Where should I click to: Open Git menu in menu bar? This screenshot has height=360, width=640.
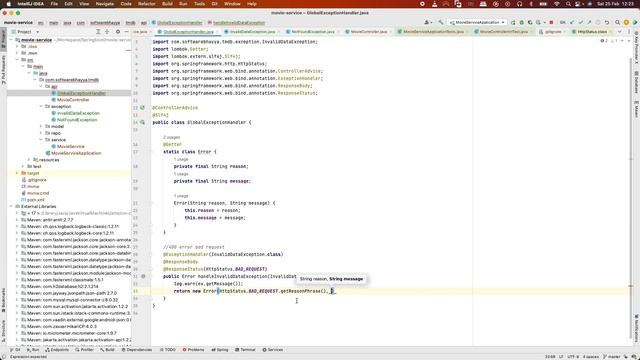(x=214, y=4)
